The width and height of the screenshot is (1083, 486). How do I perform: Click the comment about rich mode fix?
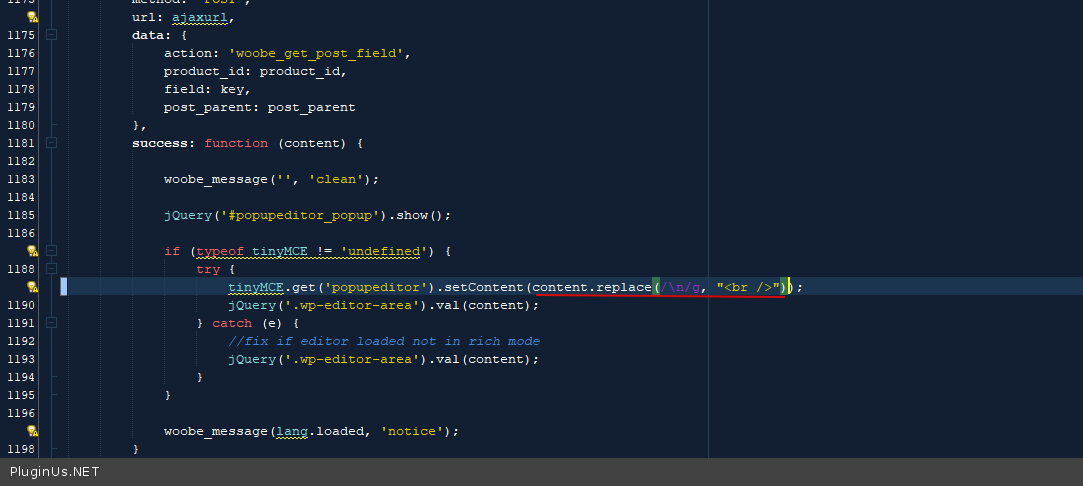click(x=383, y=341)
